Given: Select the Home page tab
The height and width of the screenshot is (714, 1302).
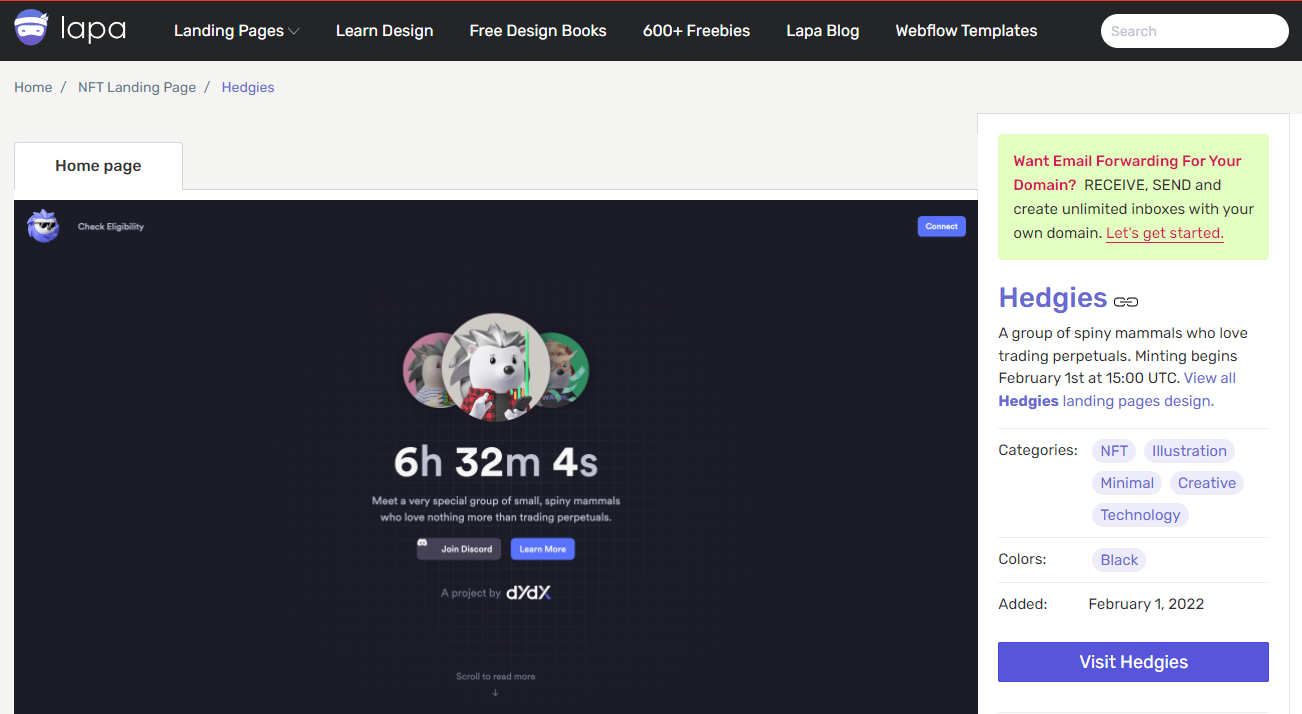Looking at the screenshot, I should tap(98, 166).
